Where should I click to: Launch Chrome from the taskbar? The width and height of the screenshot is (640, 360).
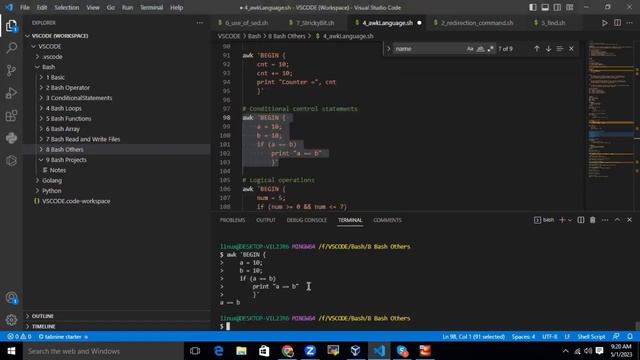[287, 351]
